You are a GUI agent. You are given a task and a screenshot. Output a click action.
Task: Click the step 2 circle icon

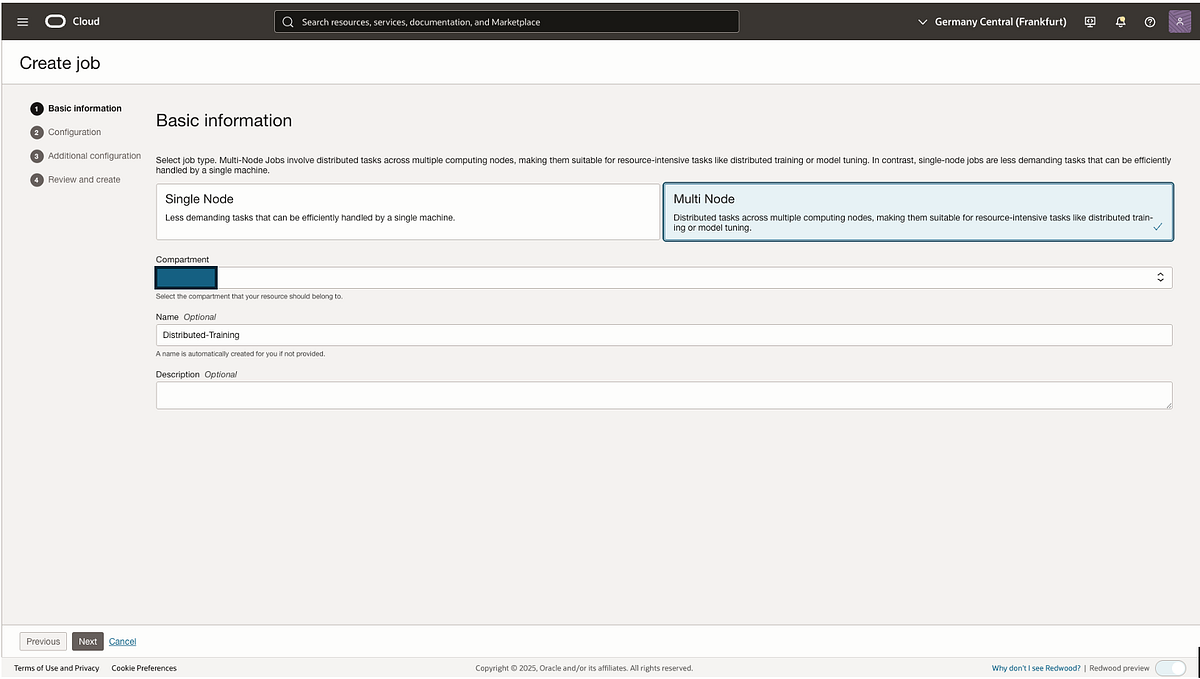(x=37, y=132)
